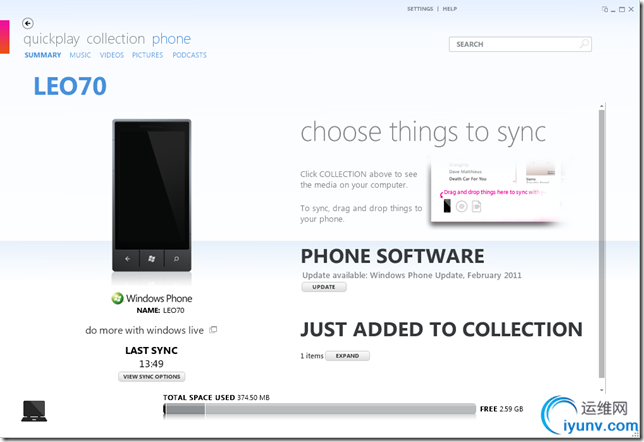Switch to the Summary tab
This screenshot has width=644, height=442.
click(43, 55)
